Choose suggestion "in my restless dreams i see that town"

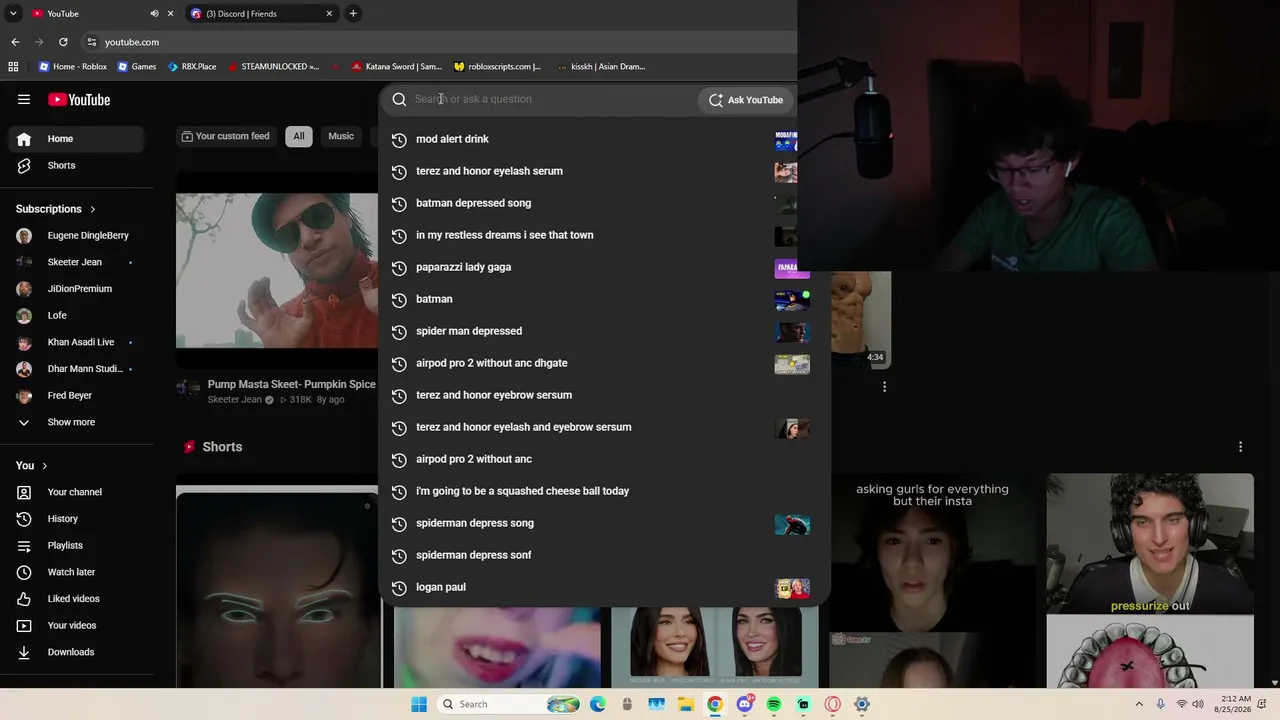(x=604, y=235)
